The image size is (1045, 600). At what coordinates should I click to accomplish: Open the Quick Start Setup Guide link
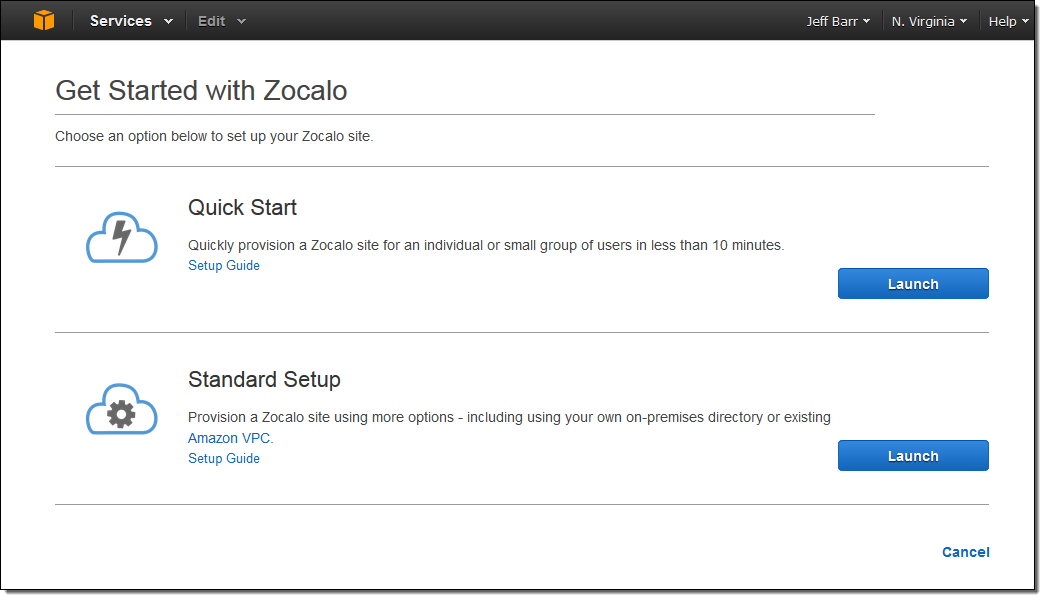click(x=224, y=266)
